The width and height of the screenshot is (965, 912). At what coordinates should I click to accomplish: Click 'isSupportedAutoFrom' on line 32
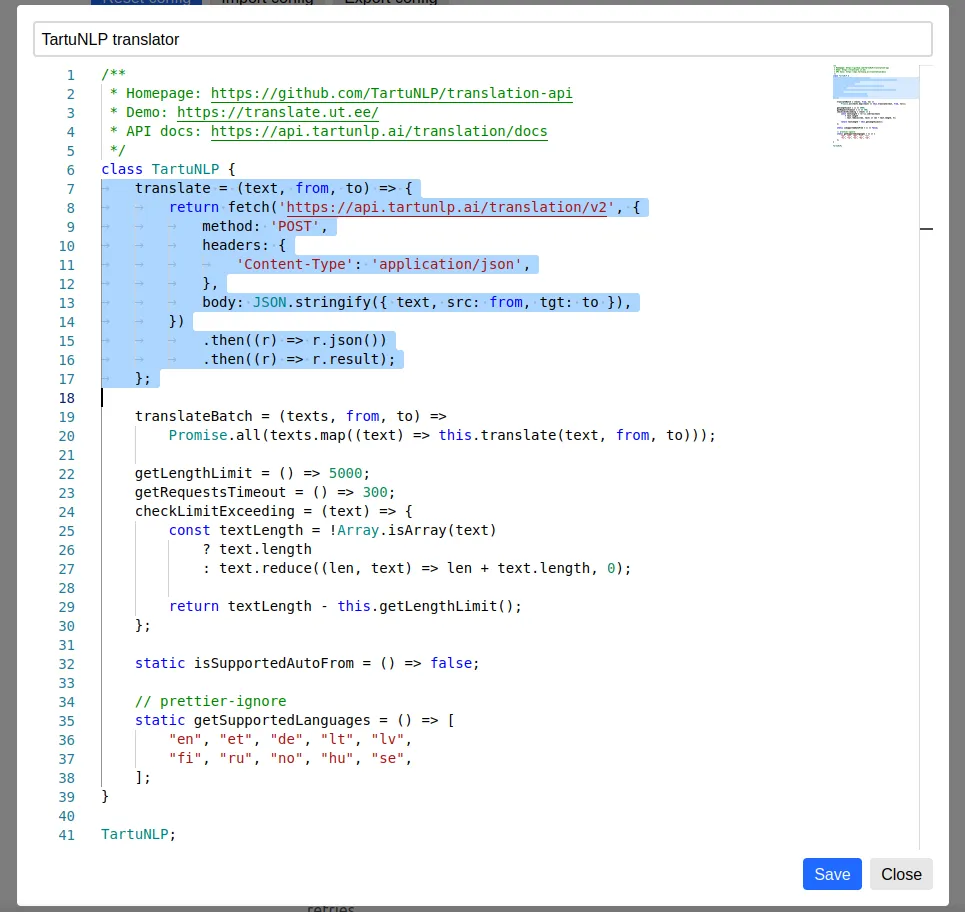(x=274, y=663)
